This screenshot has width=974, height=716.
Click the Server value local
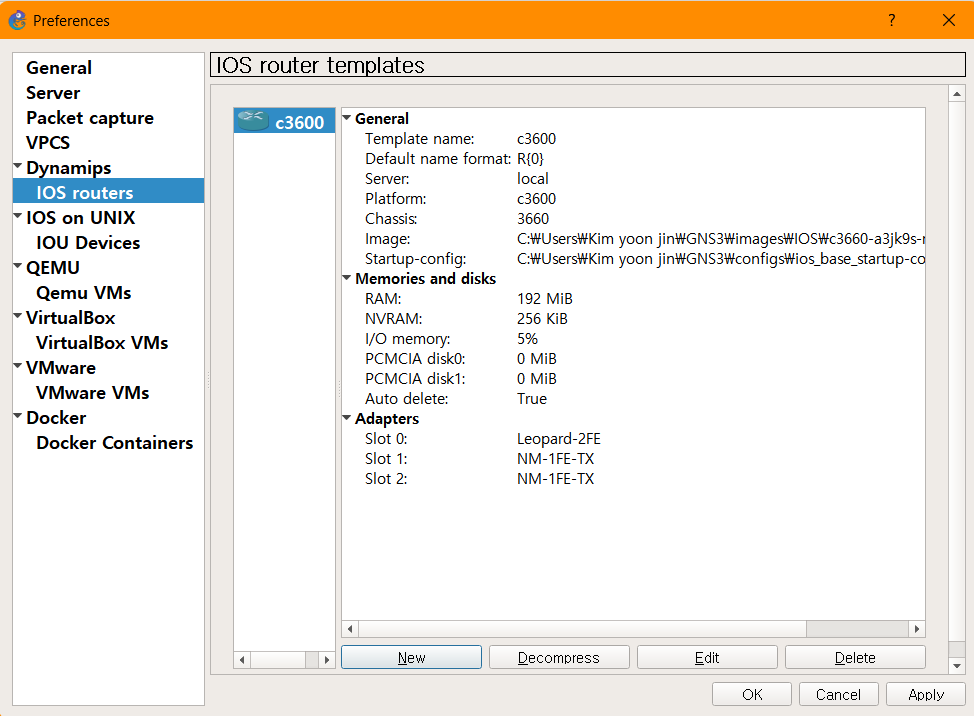pos(532,179)
